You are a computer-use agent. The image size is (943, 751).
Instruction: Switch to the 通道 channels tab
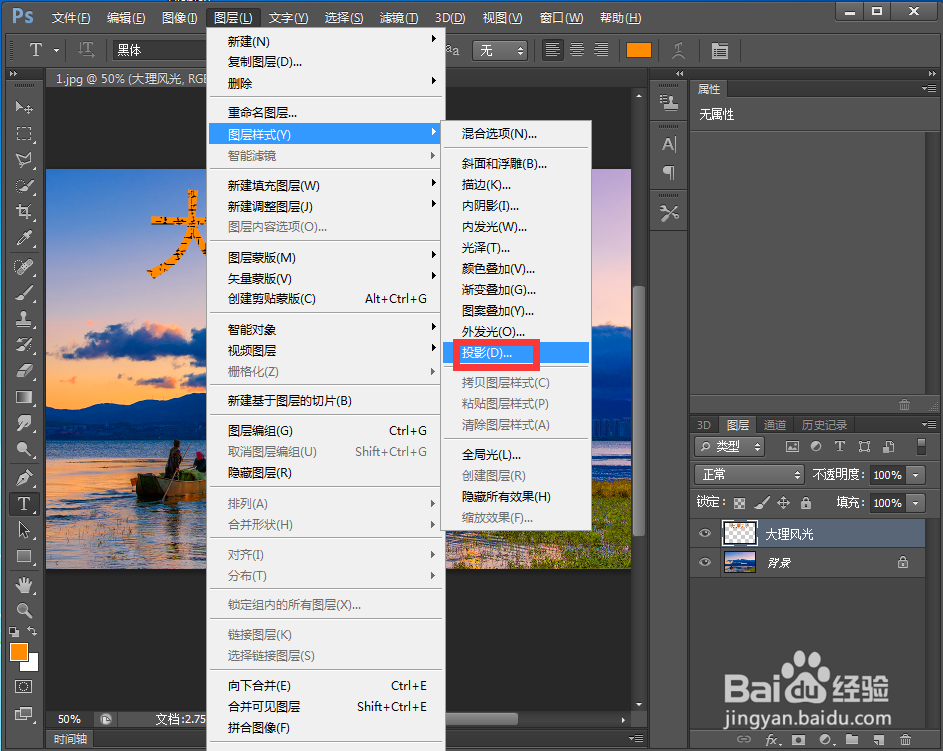point(776,425)
